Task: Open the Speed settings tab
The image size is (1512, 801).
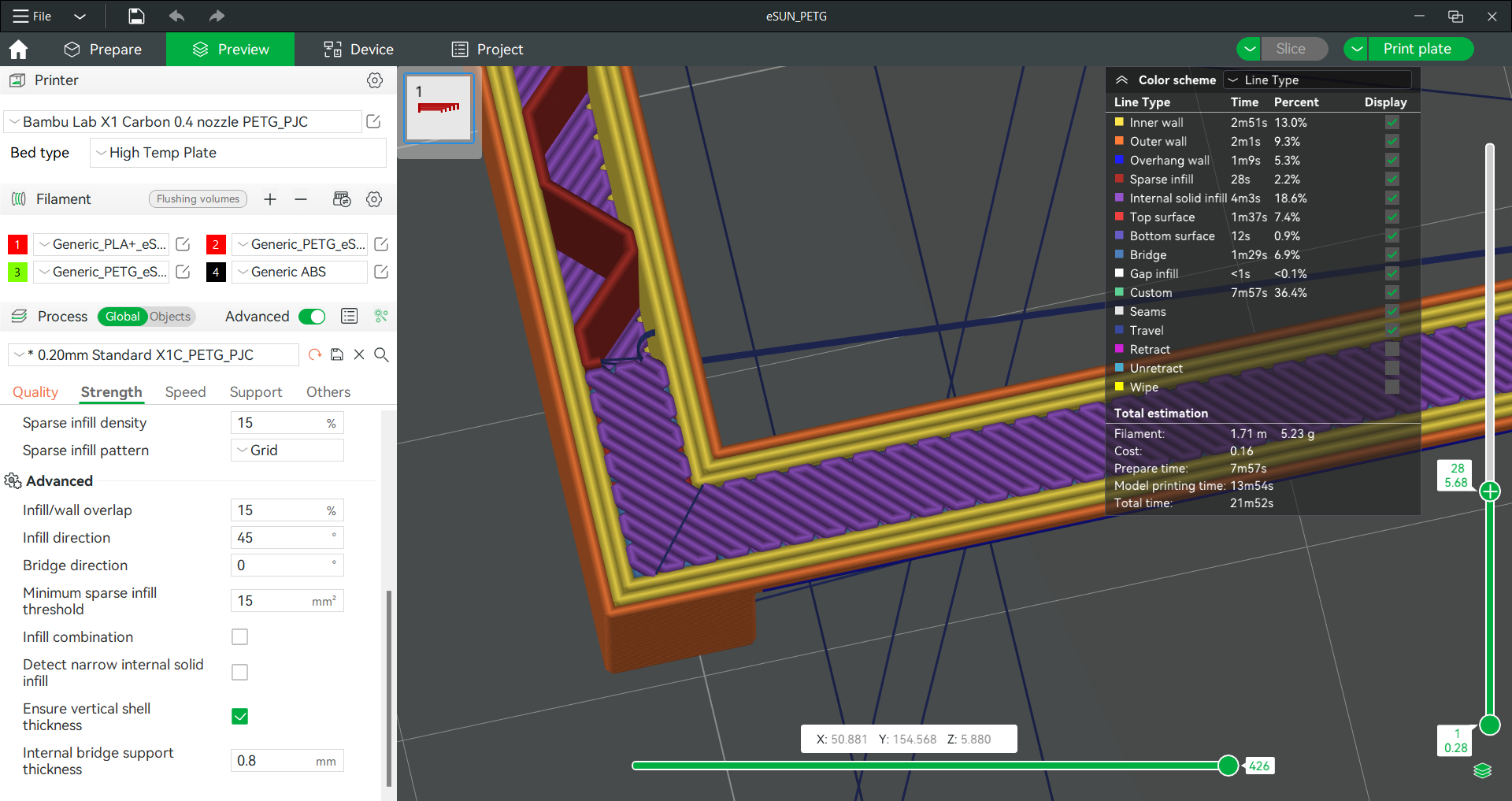Action: coord(186,391)
